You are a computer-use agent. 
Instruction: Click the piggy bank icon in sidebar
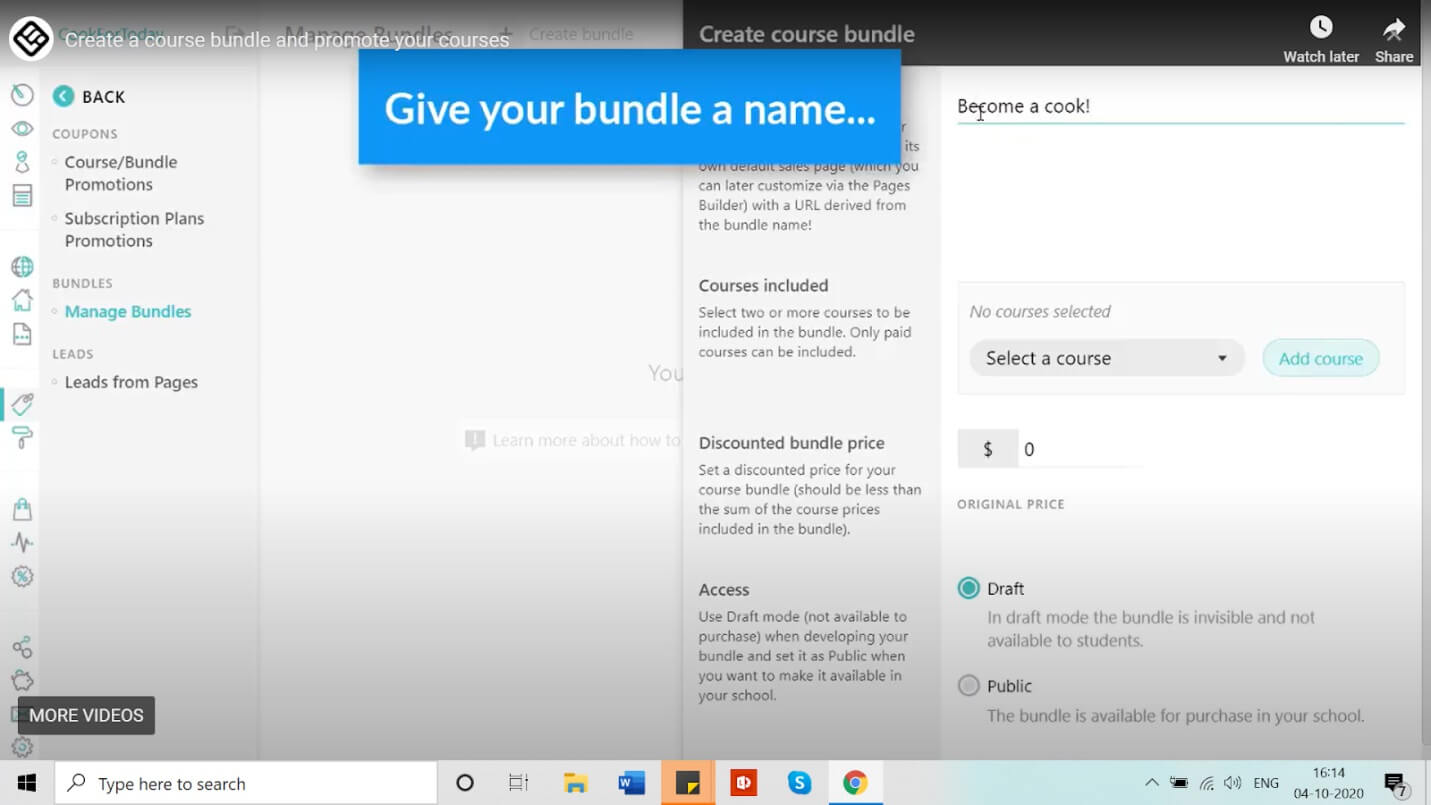(22, 681)
